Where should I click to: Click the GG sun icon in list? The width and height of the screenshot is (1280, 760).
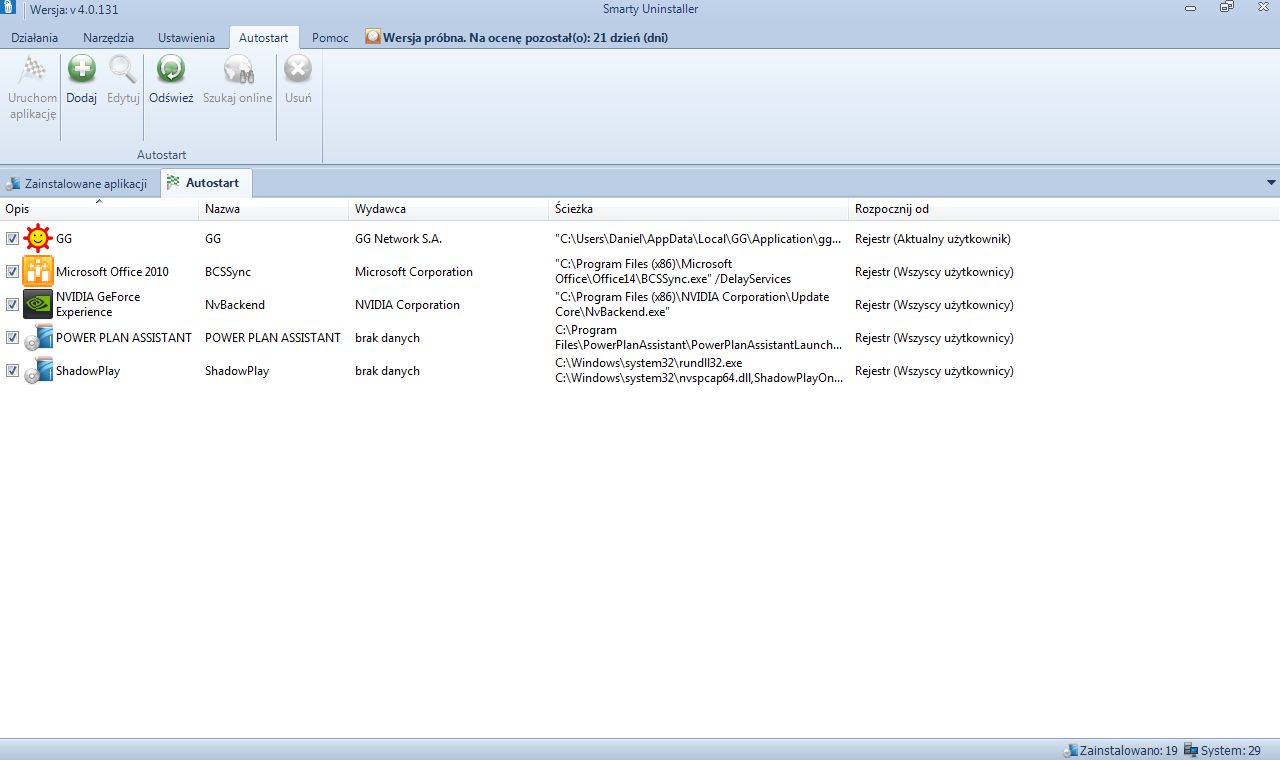point(38,239)
